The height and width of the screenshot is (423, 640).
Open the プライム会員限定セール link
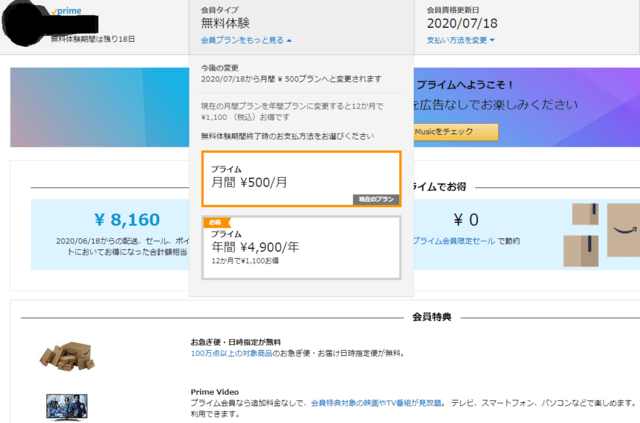pyautogui.click(x=453, y=241)
